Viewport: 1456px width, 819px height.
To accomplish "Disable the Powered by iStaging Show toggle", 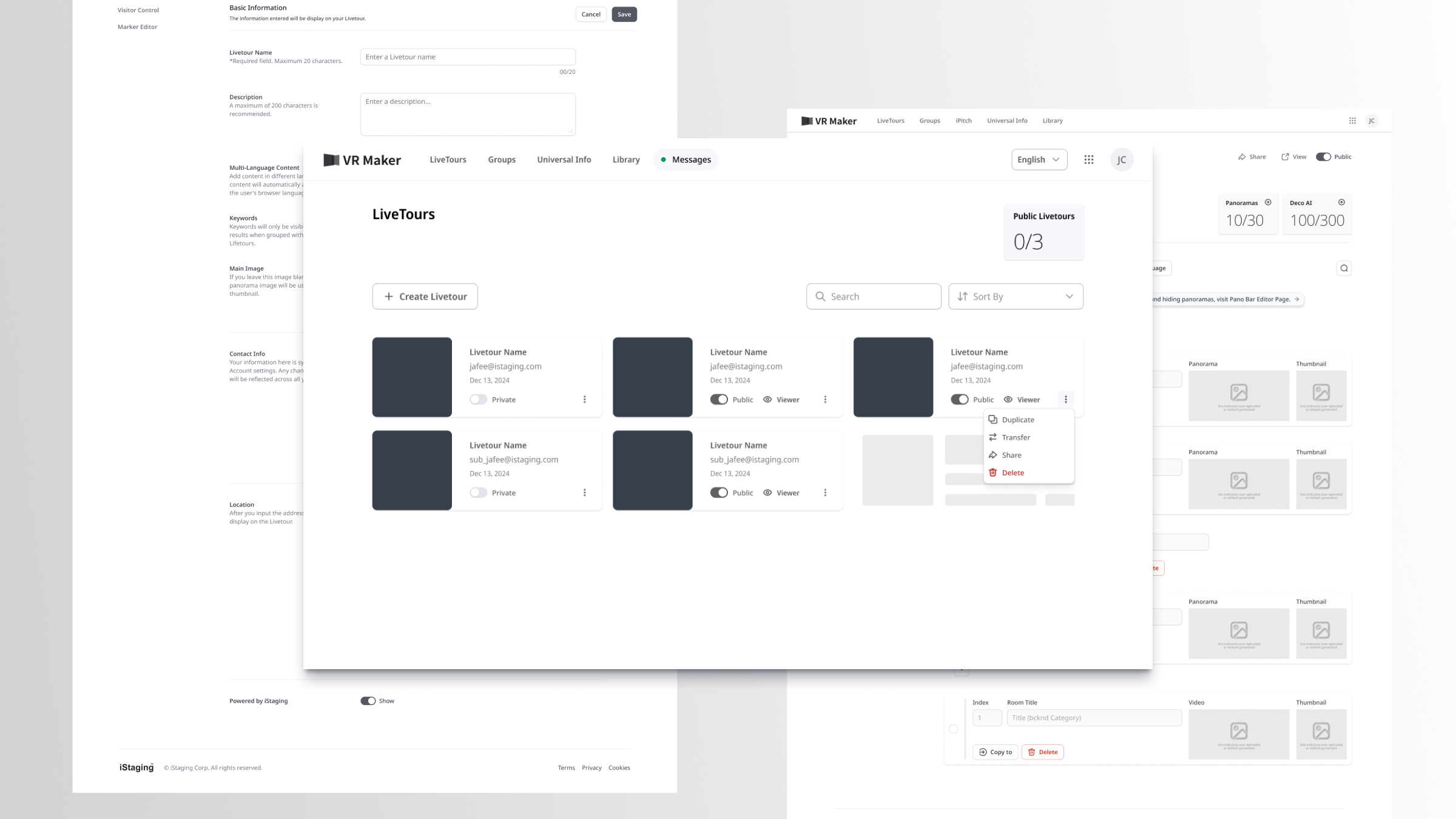I will pos(368,700).
